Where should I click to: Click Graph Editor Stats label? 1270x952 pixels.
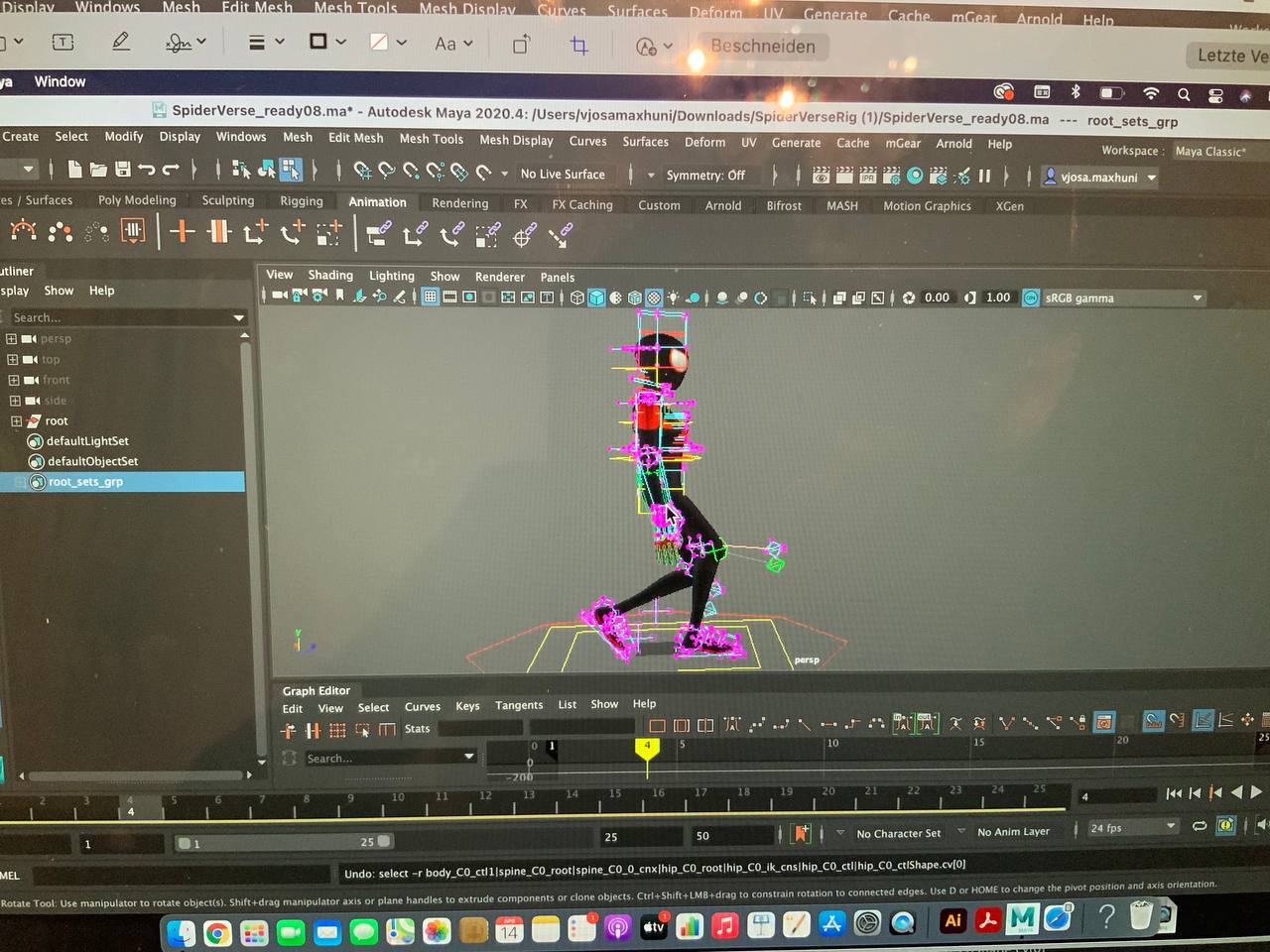point(417,729)
